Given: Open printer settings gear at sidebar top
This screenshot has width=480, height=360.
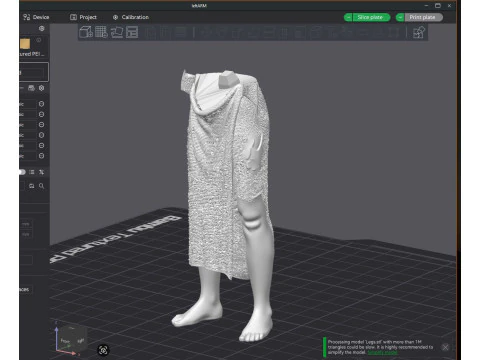Looking at the screenshot, I should click(42, 28).
